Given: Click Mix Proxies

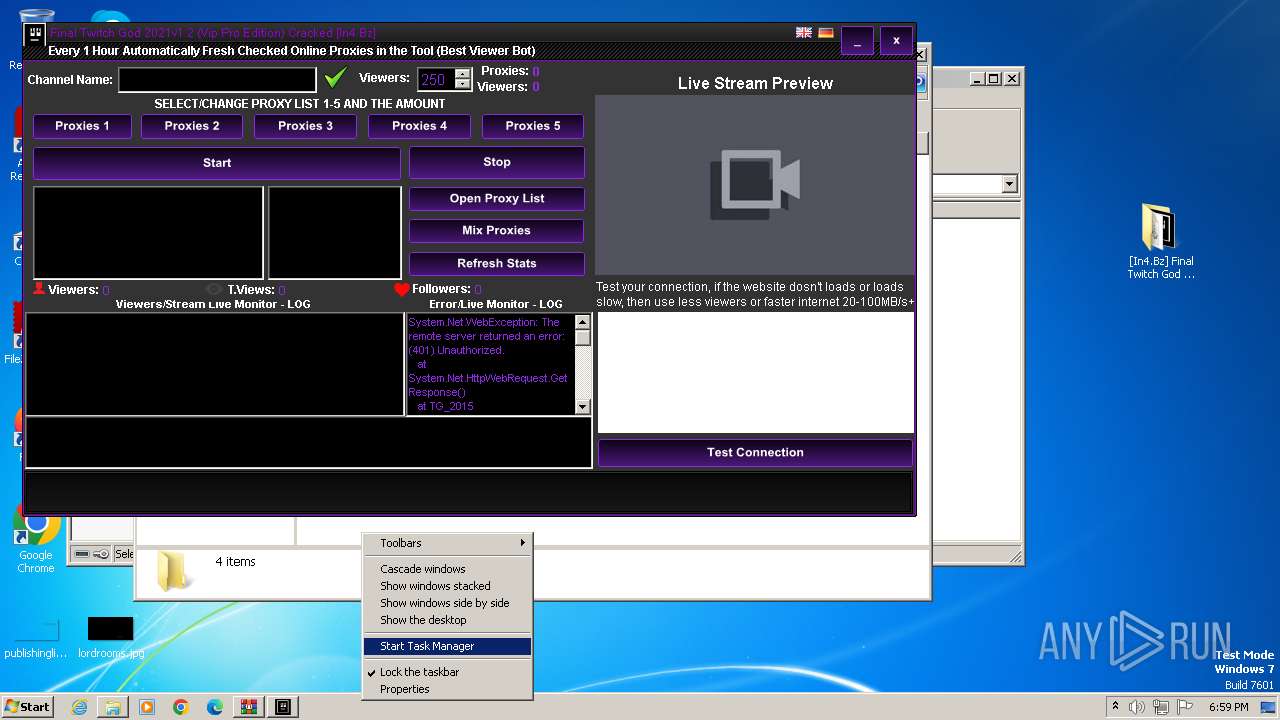Looking at the screenshot, I should click(497, 231).
